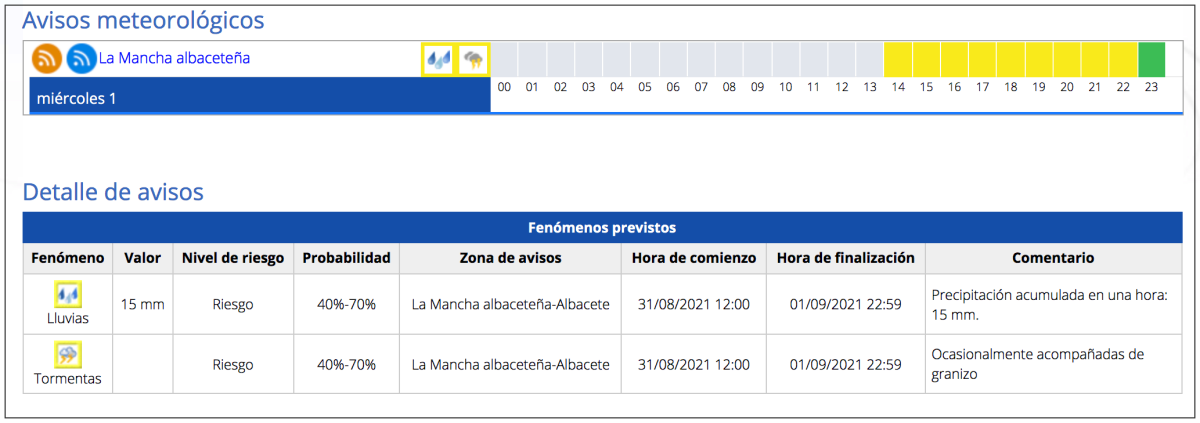Click the blue RSS feed icon
This screenshot has height=423, width=1200.
pos(81,59)
